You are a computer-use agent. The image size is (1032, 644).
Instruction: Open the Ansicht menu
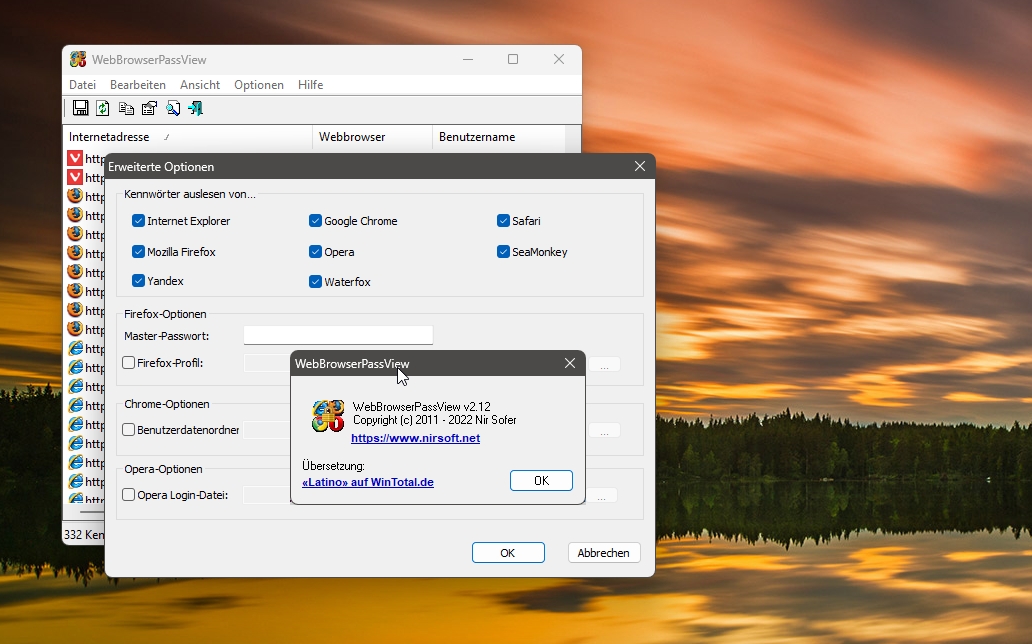(x=200, y=84)
